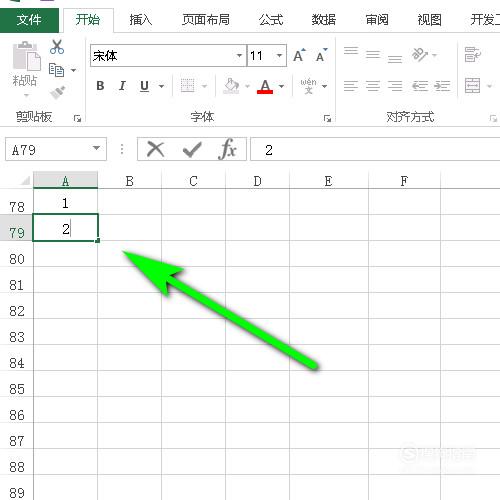This screenshot has height=500, width=500.
Task: Switch to the 页面布局 tab
Action: pyautogui.click(x=206, y=20)
